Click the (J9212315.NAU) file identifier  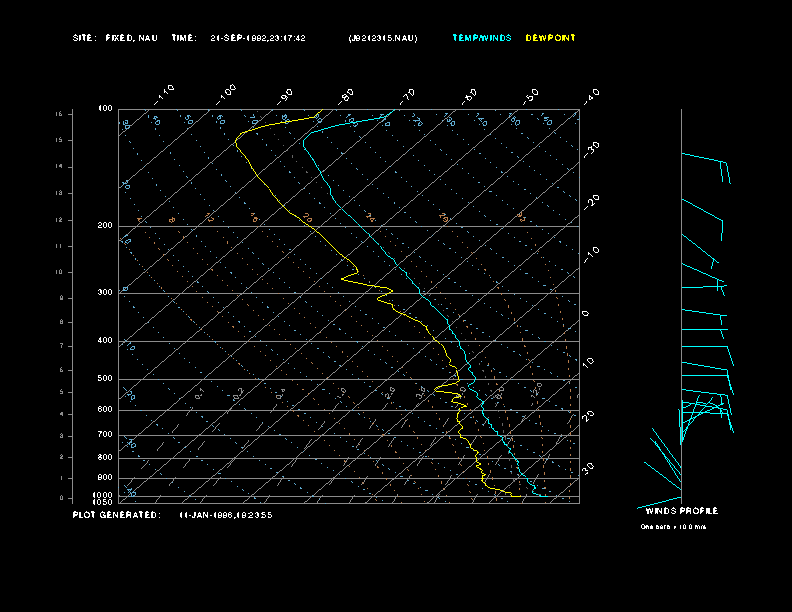(x=383, y=38)
